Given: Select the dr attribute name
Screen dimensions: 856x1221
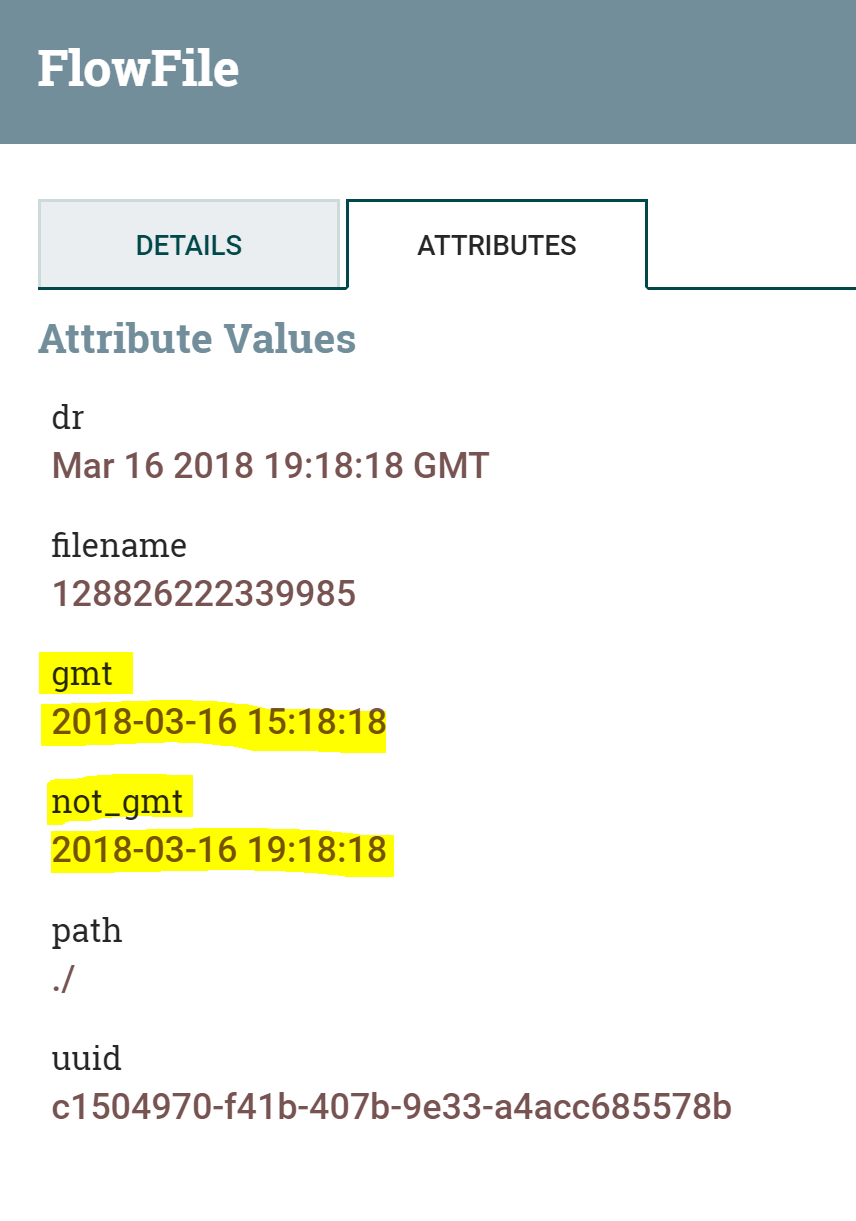Looking at the screenshot, I should pos(67,417).
